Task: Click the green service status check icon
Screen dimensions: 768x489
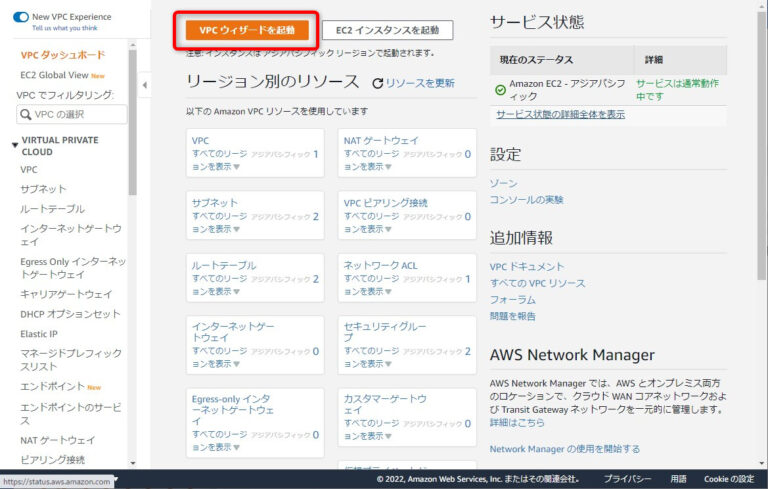Action: [x=500, y=90]
